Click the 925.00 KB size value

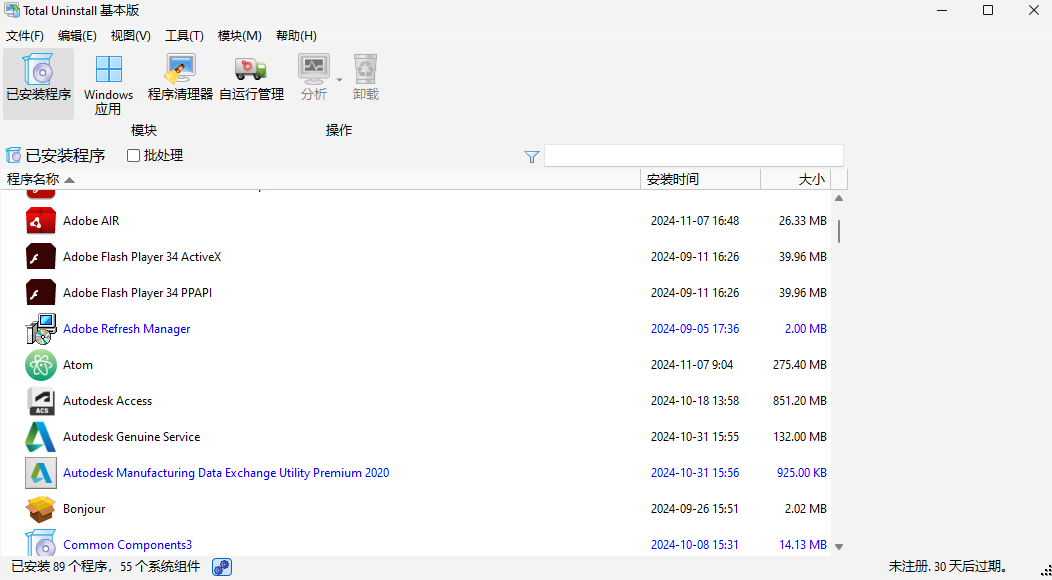click(802, 473)
